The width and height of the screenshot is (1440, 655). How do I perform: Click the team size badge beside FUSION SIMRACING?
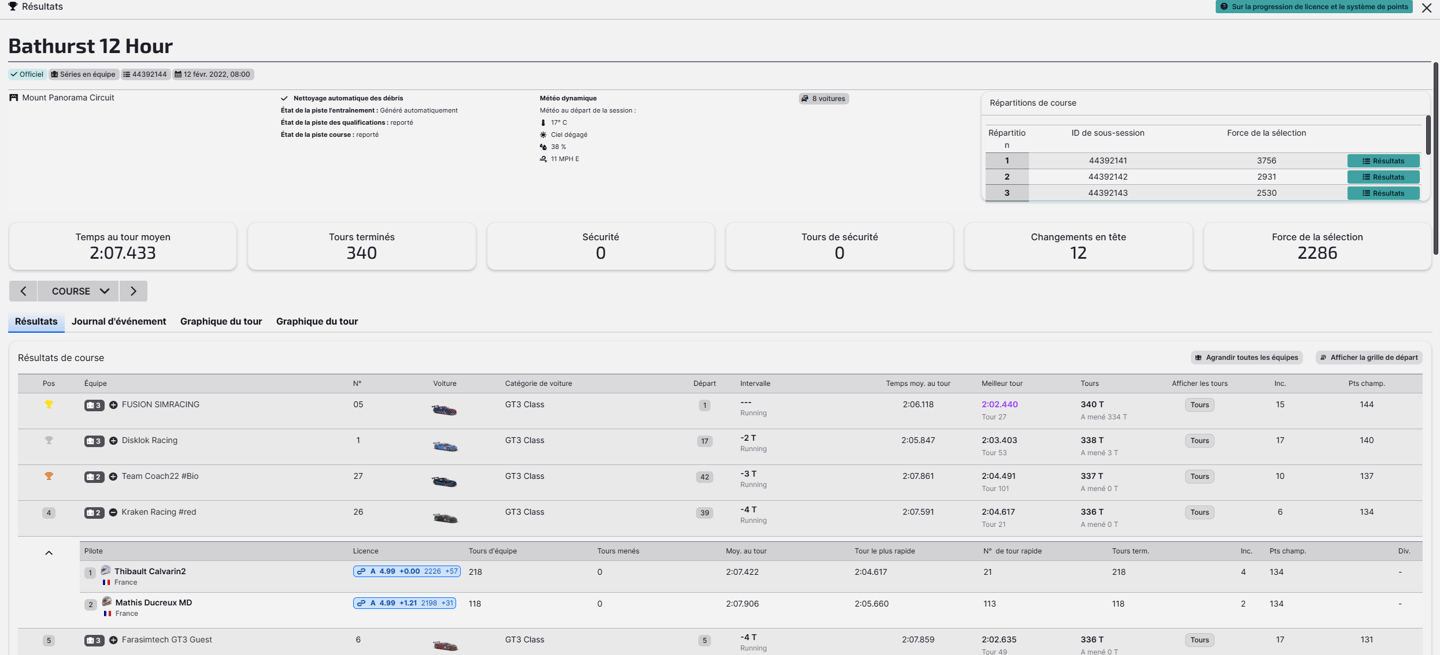[94, 405]
